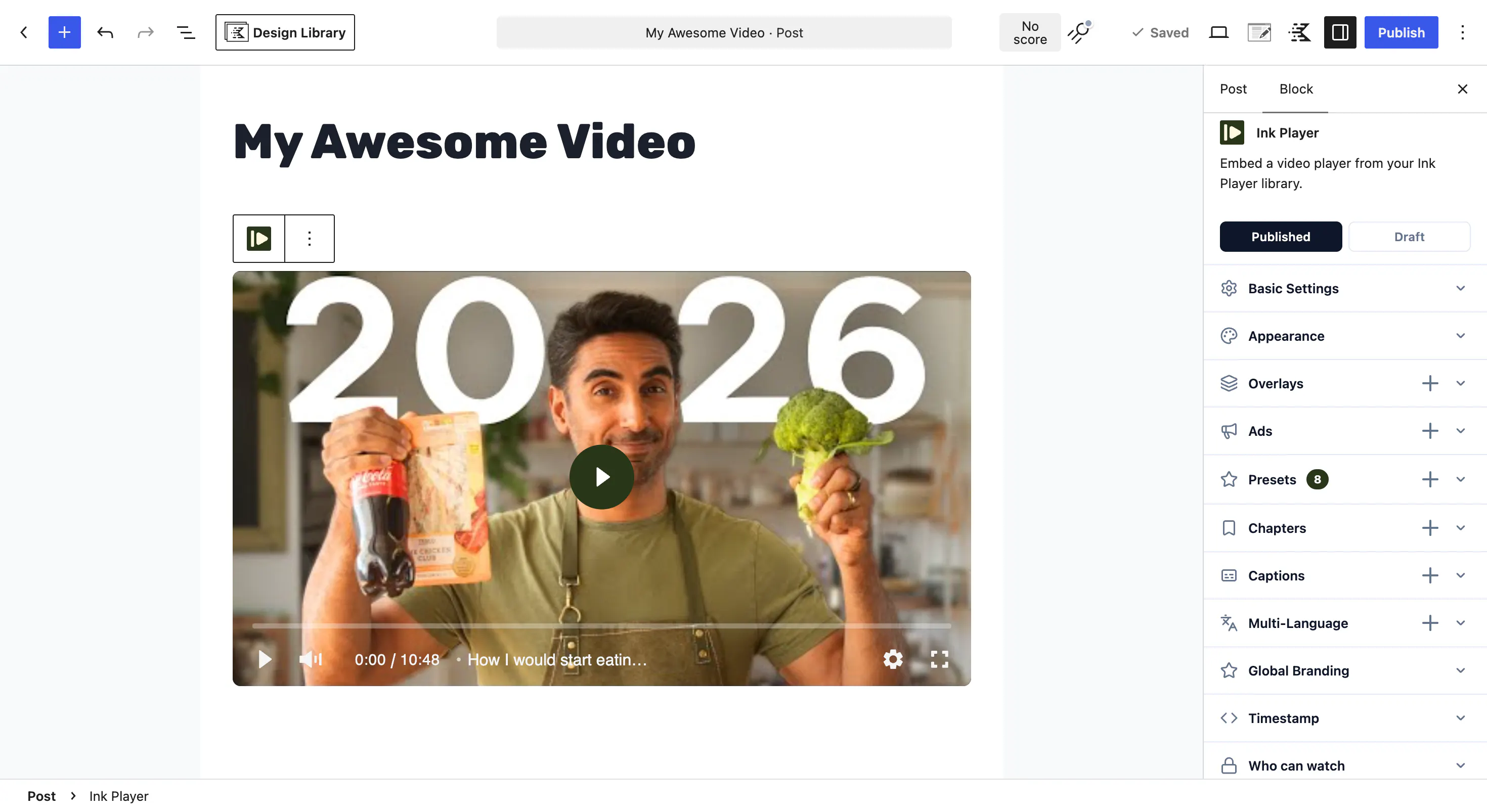Add a new preset with the plus icon
Screen dimensions: 1487x812
pos(1430,479)
